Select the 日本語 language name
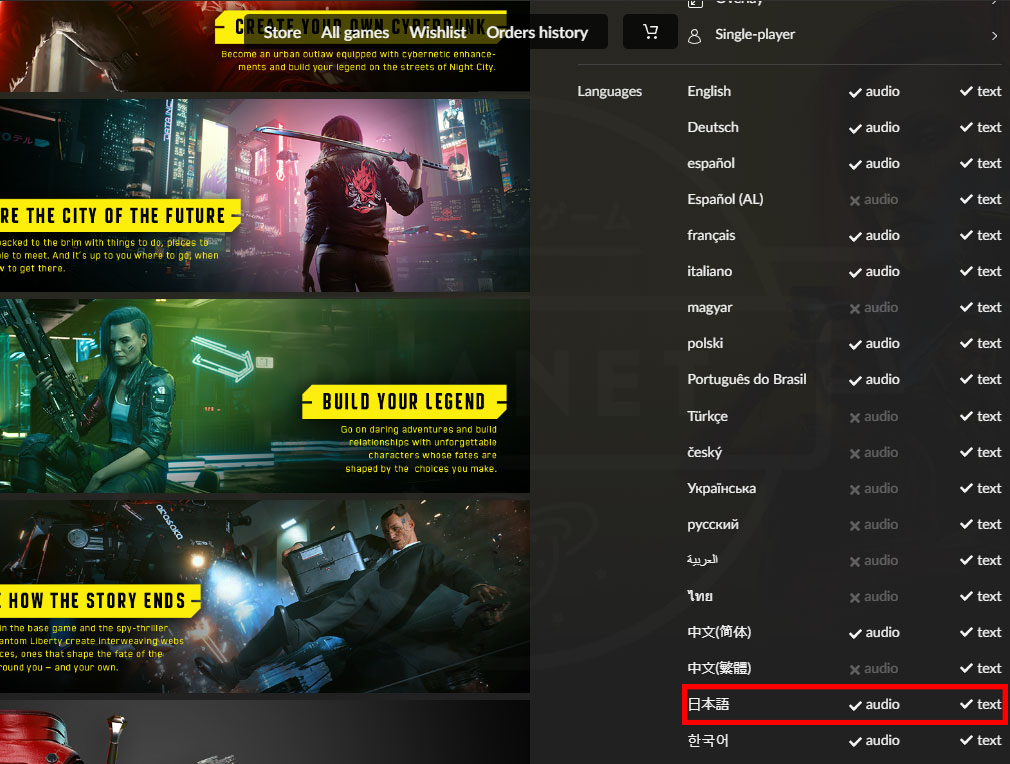Viewport: 1010px width, 764px height. click(709, 705)
